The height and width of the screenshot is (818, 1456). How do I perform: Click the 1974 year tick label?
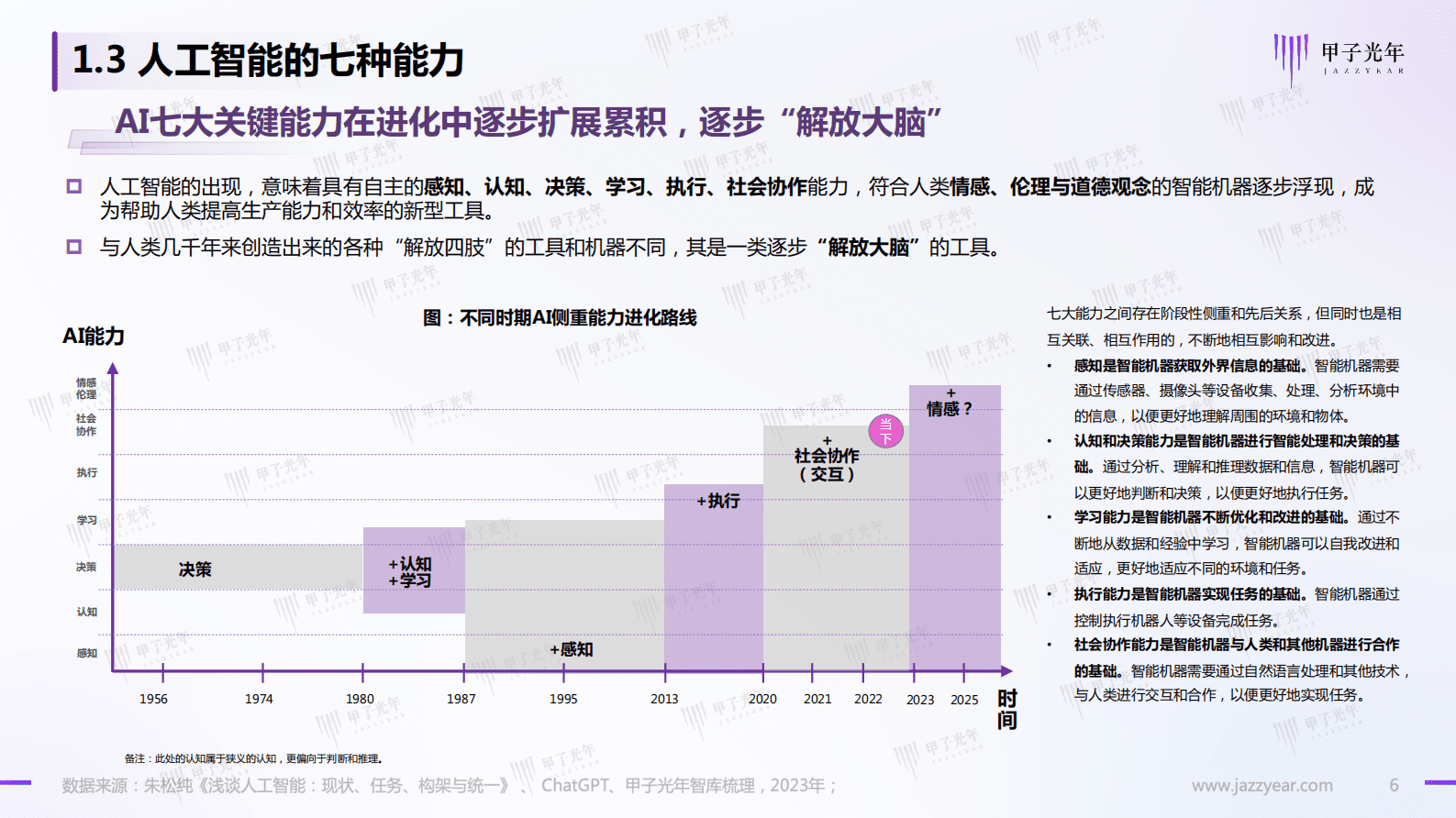259,699
